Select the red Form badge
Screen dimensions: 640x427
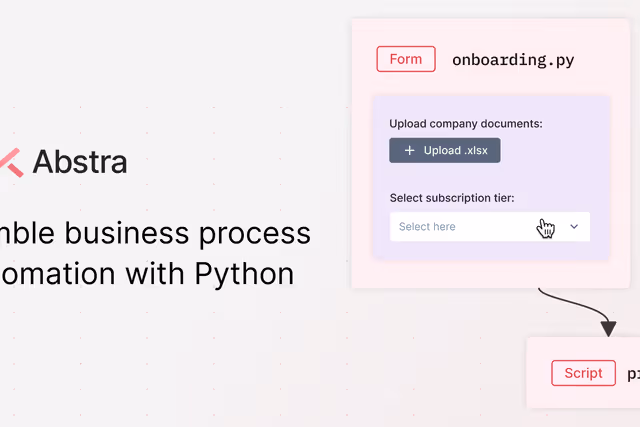click(x=406, y=59)
